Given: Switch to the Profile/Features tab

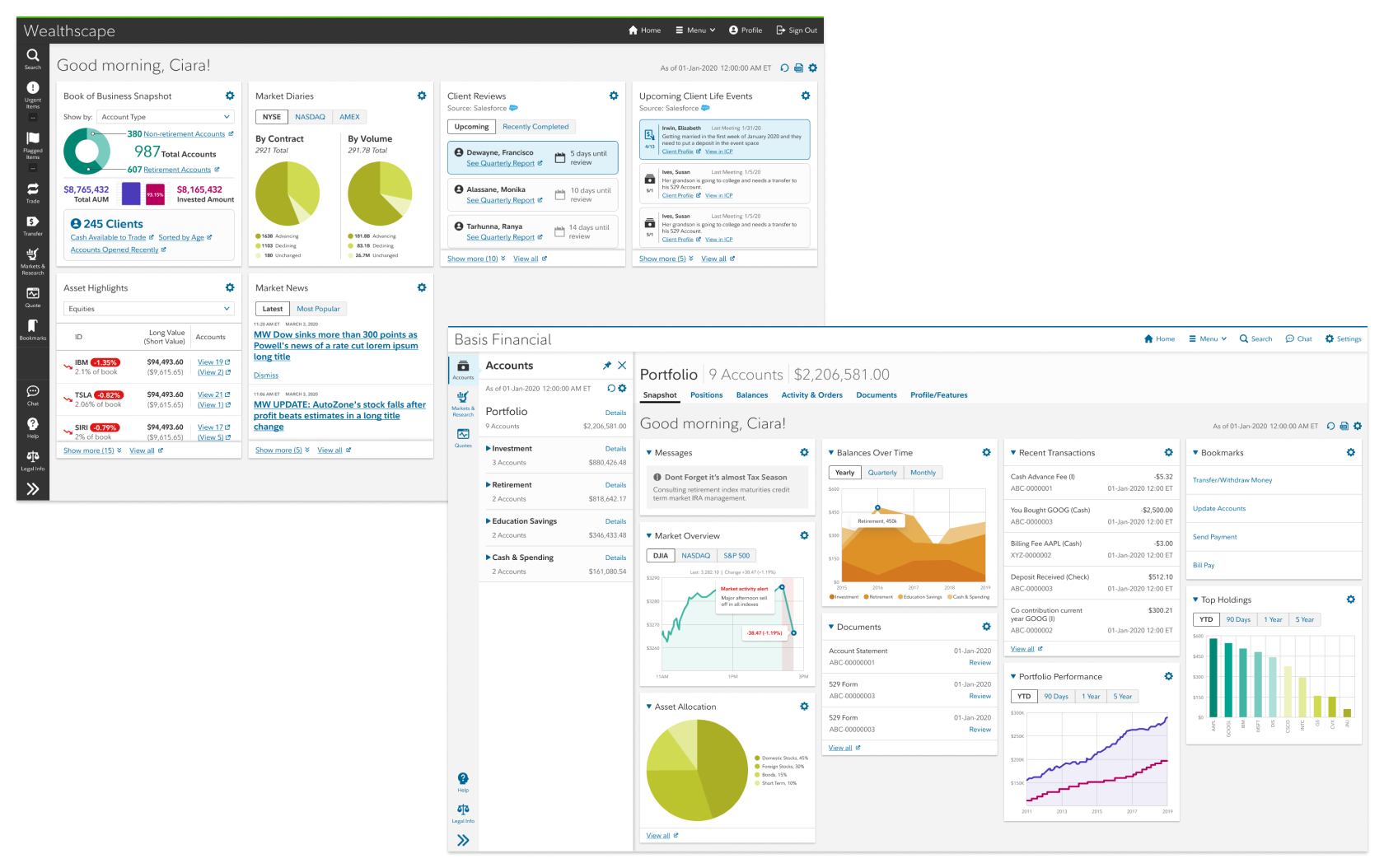Looking at the screenshot, I should (x=938, y=395).
